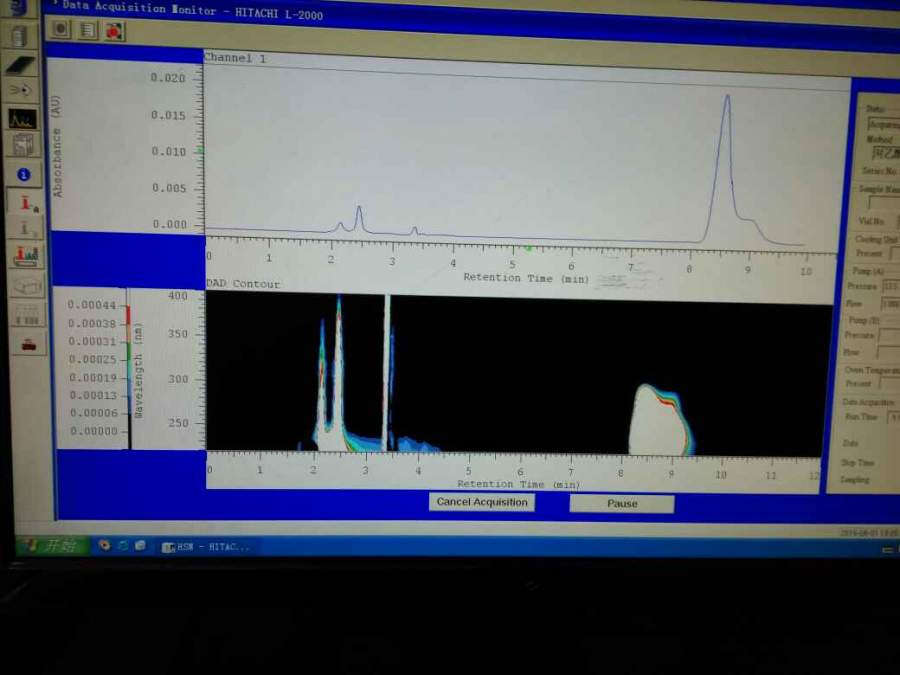
Task: Click the gray report sheets sidebar icon
Action: coord(24,146)
